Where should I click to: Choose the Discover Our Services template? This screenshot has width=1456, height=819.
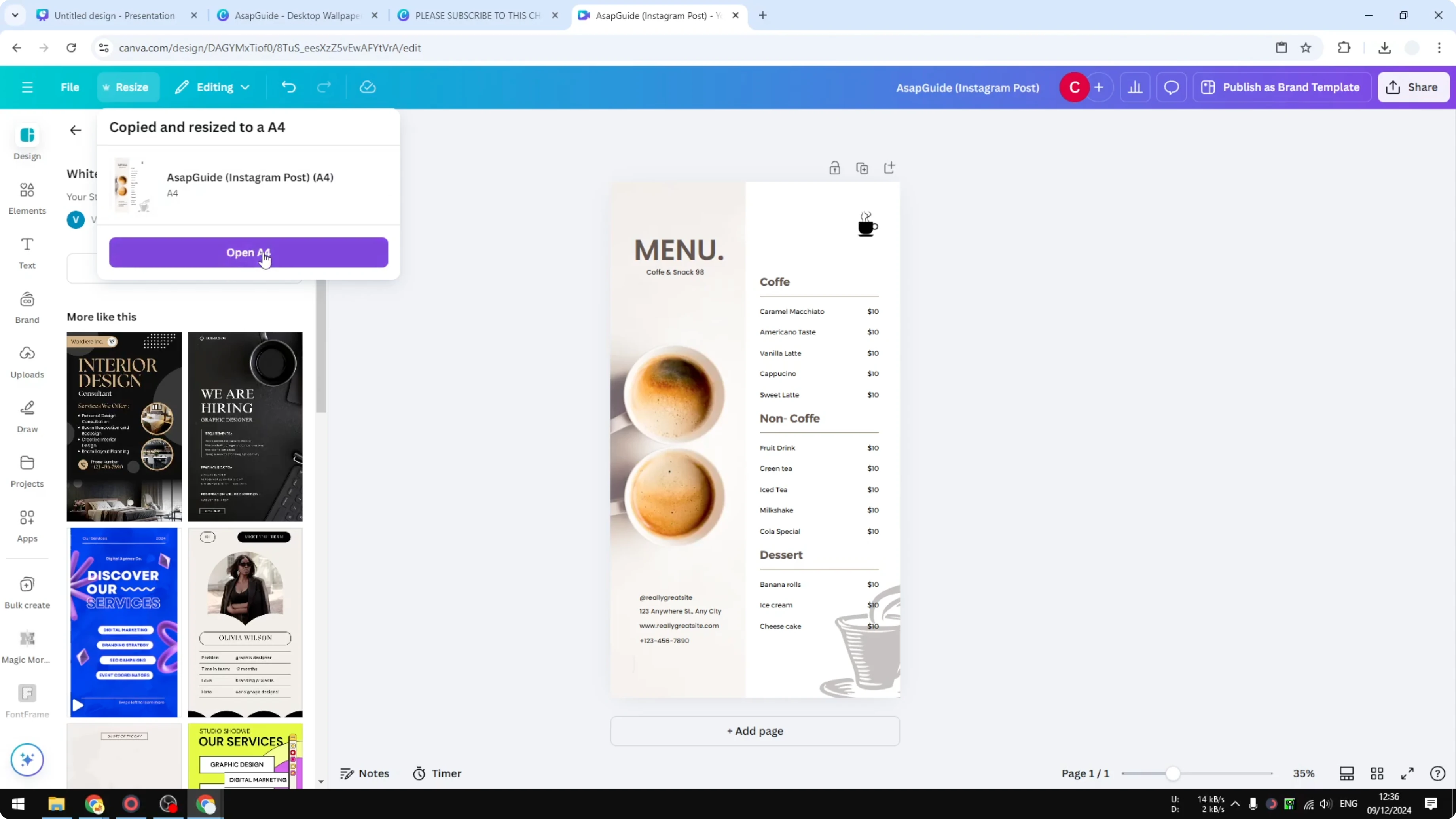pos(124,622)
